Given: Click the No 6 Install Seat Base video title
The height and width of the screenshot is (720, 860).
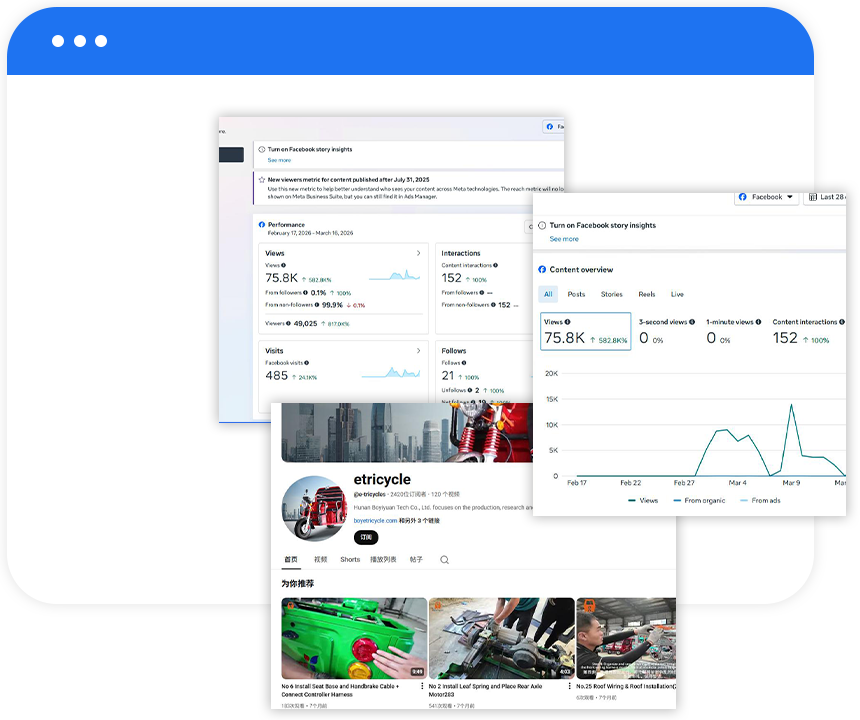Looking at the screenshot, I should pos(340,690).
